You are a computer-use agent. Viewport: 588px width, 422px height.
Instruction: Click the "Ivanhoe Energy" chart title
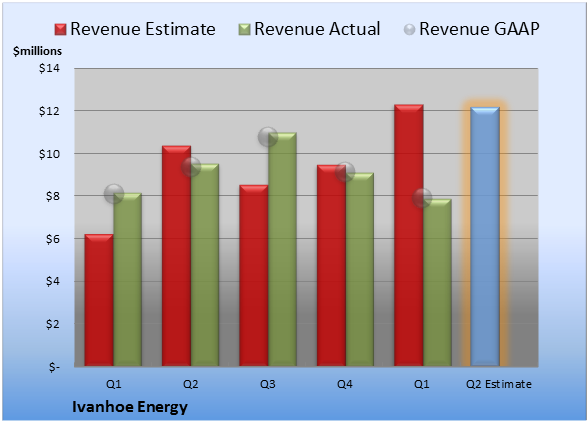130,407
